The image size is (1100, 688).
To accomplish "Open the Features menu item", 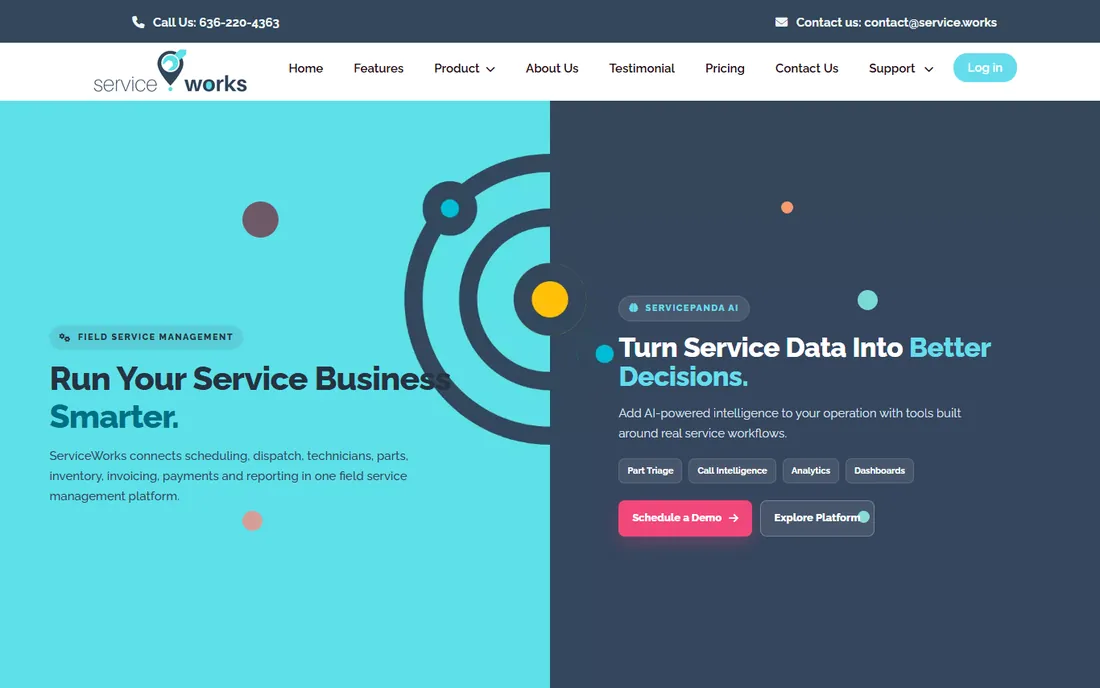I will coord(378,68).
